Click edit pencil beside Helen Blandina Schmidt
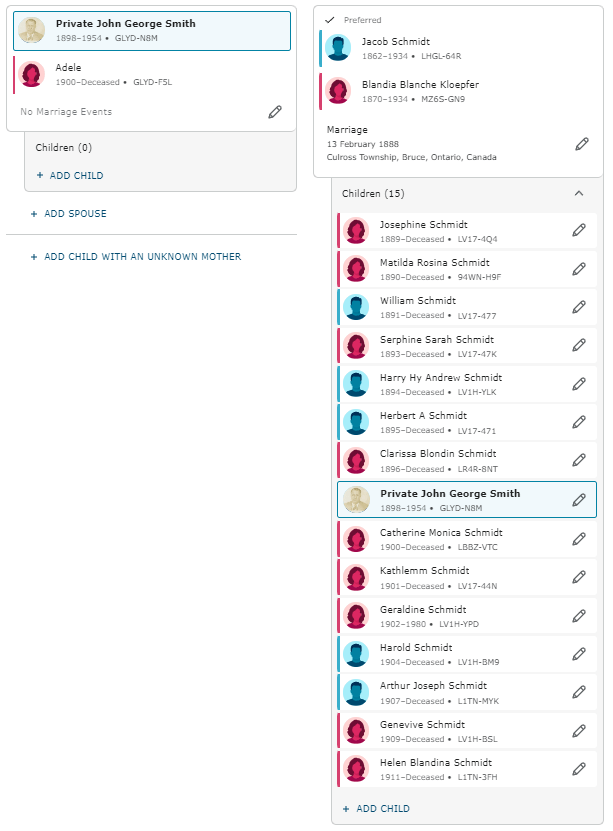613x831 pixels. point(578,769)
